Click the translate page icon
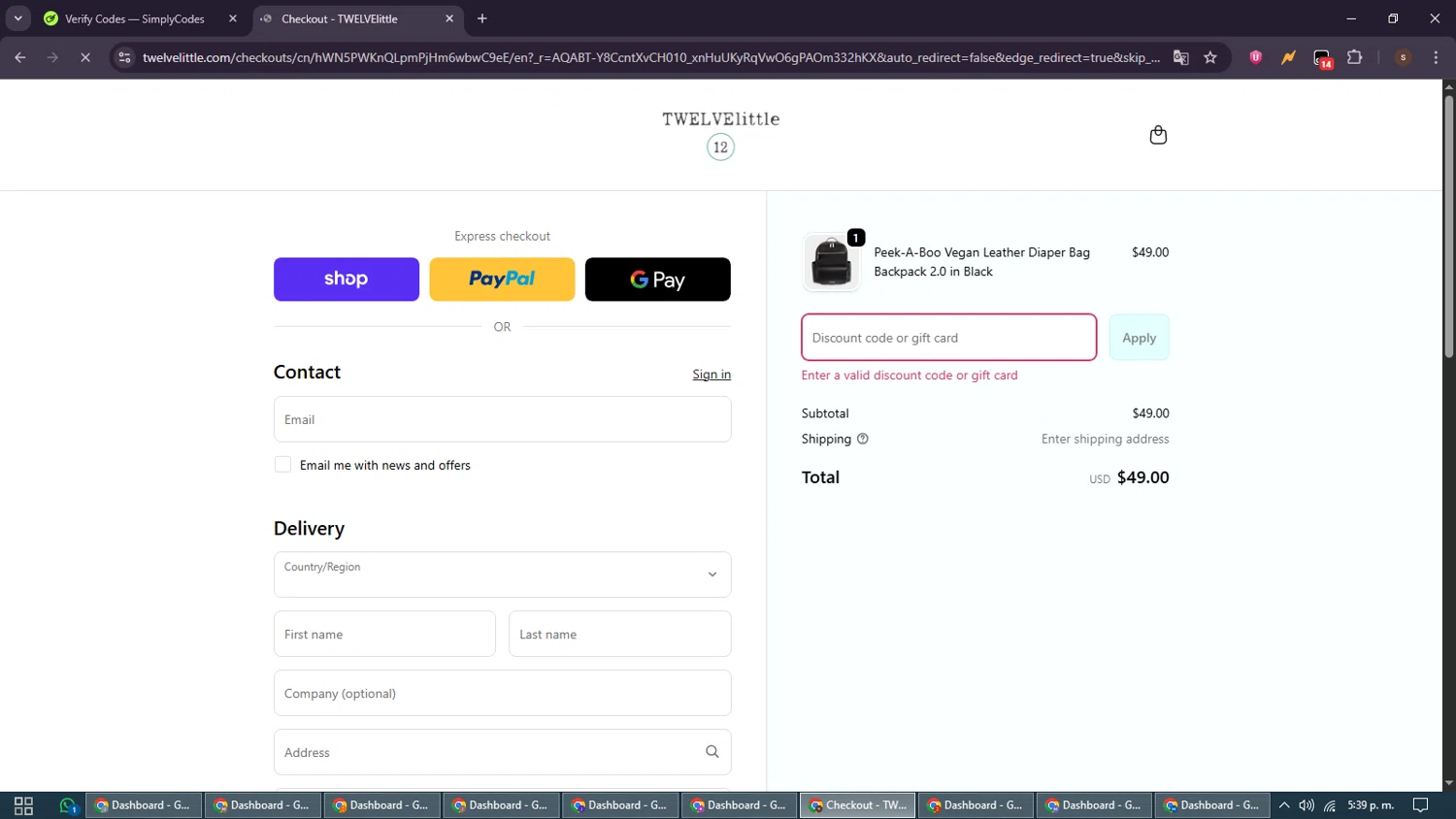 pos(1181,57)
